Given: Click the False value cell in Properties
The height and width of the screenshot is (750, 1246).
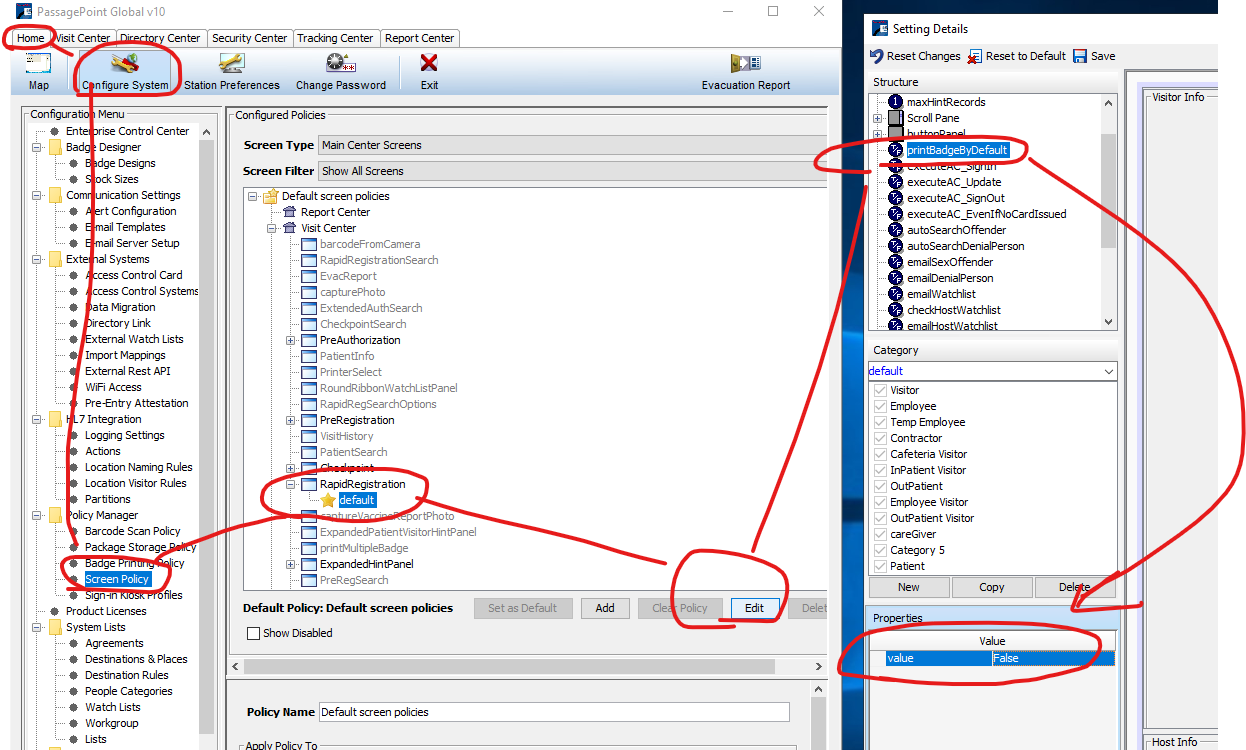Looking at the screenshot, I should point(1053,658).
